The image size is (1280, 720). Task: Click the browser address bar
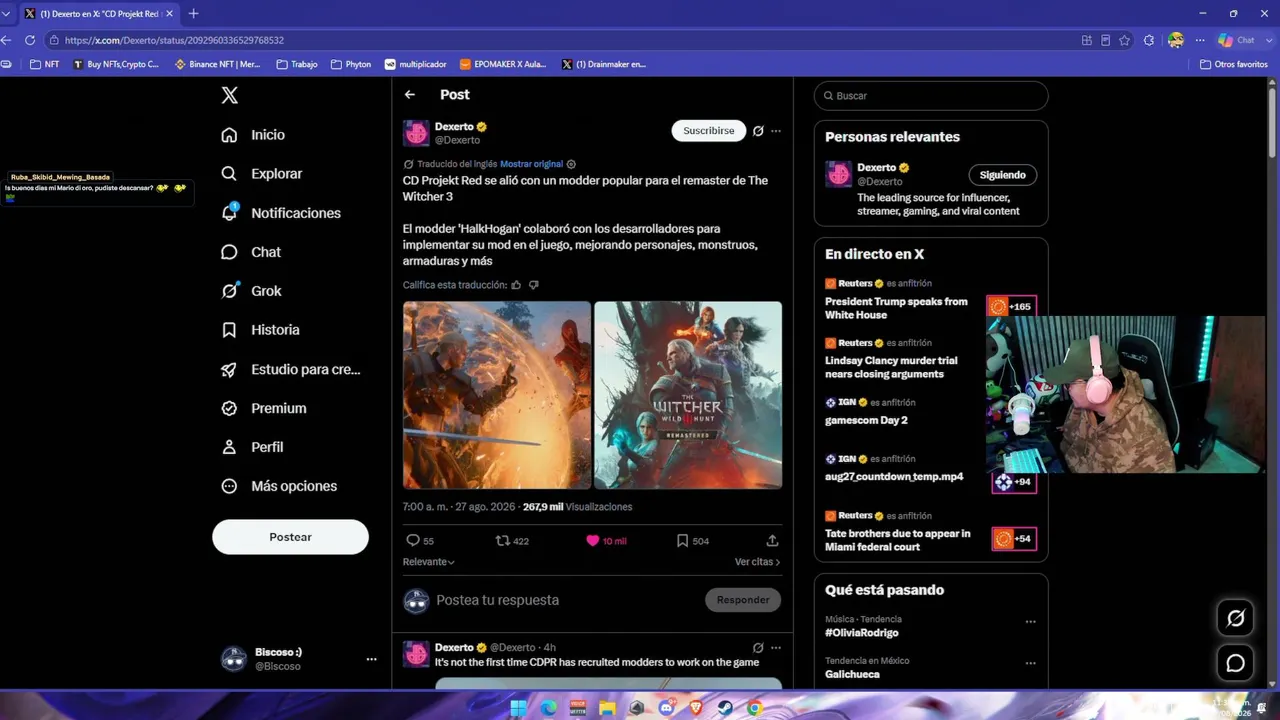pyautogui.click(x=560, y=40)
